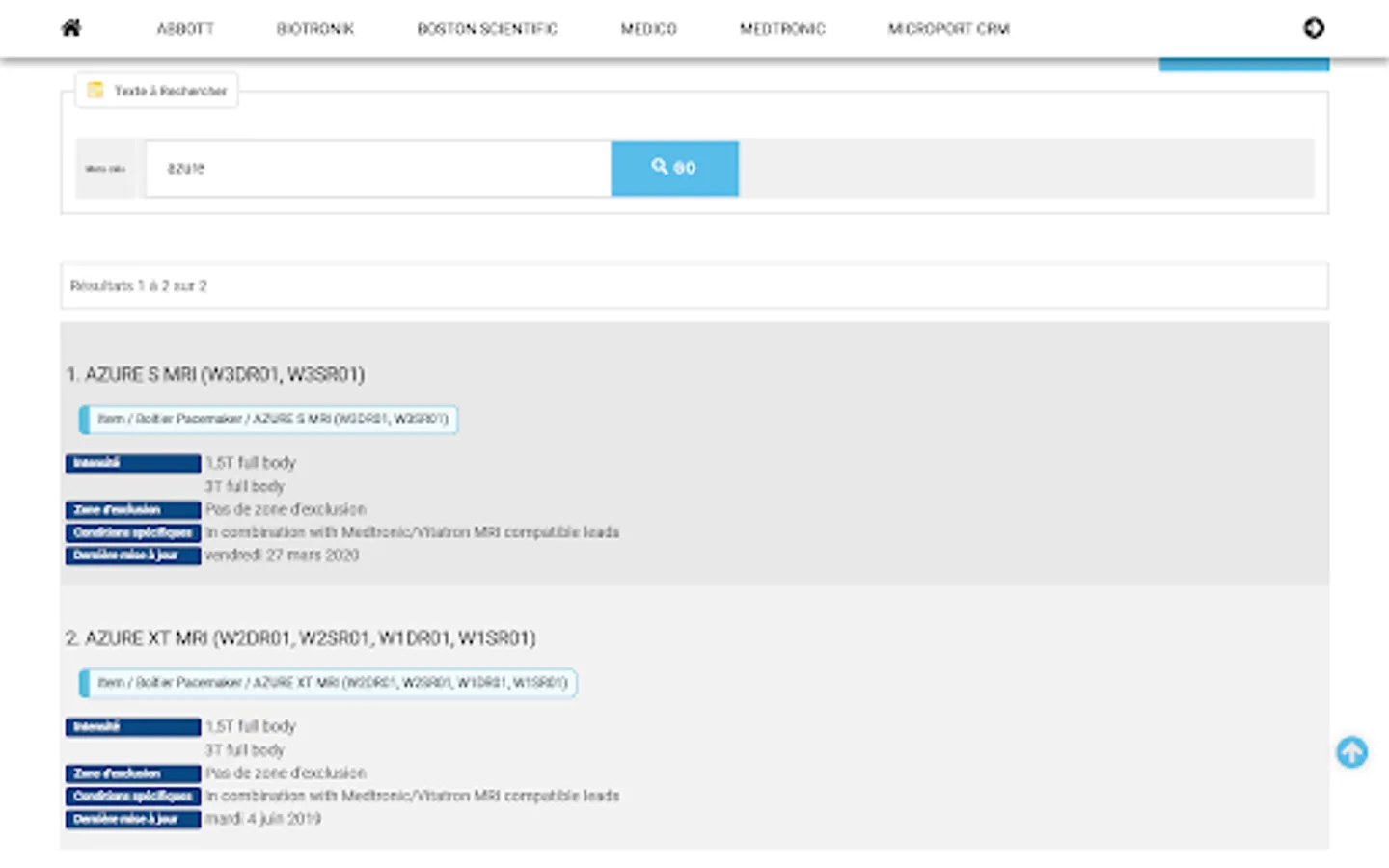This screenshot has width=1389, height=868.
Task: Click the circular arrow icon in navbar
Action: [x=1314, y=28]
